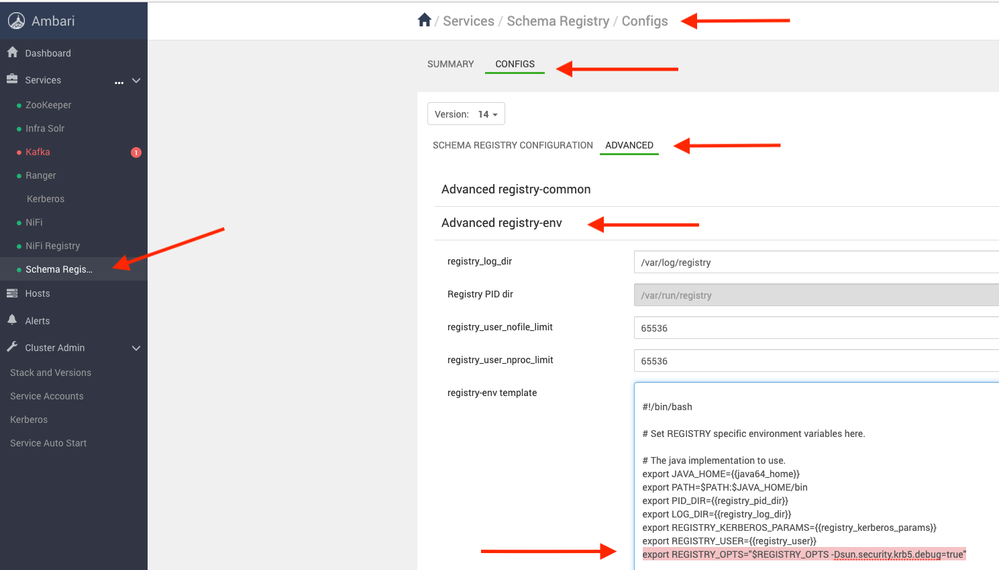The image size is (999, 570).
Task: Click inside the registry-env template textarea
Action: 816,476
